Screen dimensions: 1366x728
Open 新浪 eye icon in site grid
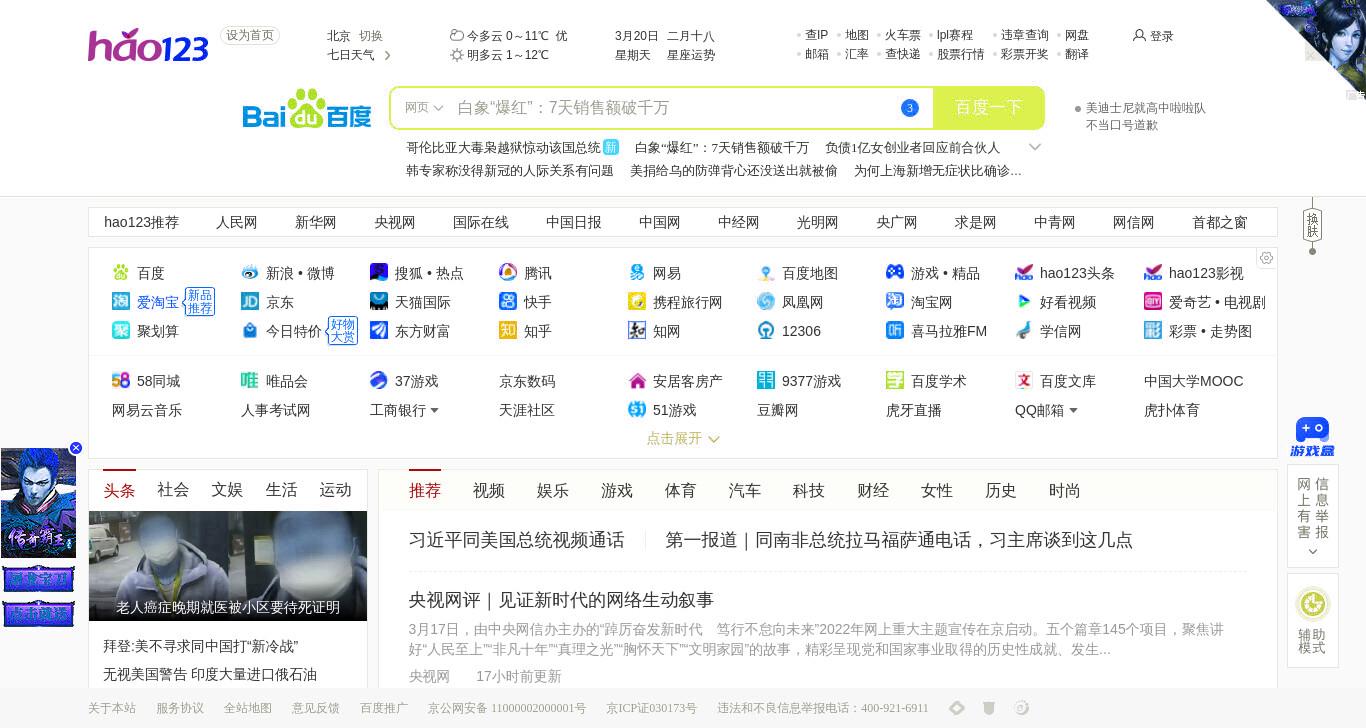point(250,272)
